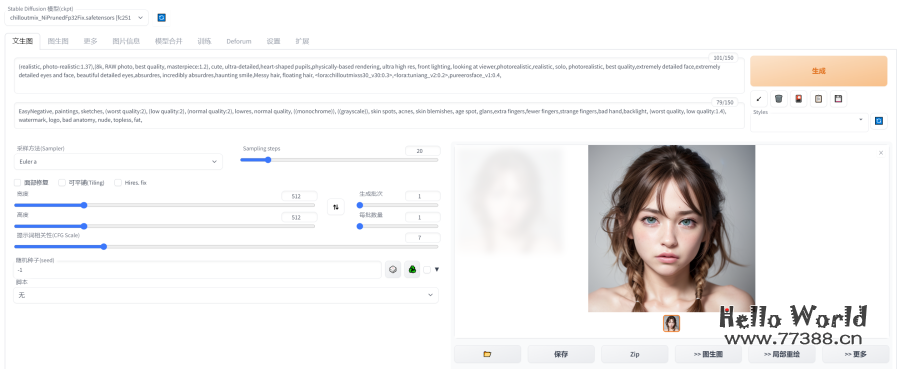Adjust the 宽度 width slider
The height and width of the screenshot is (369, 900).
[165, 205]
